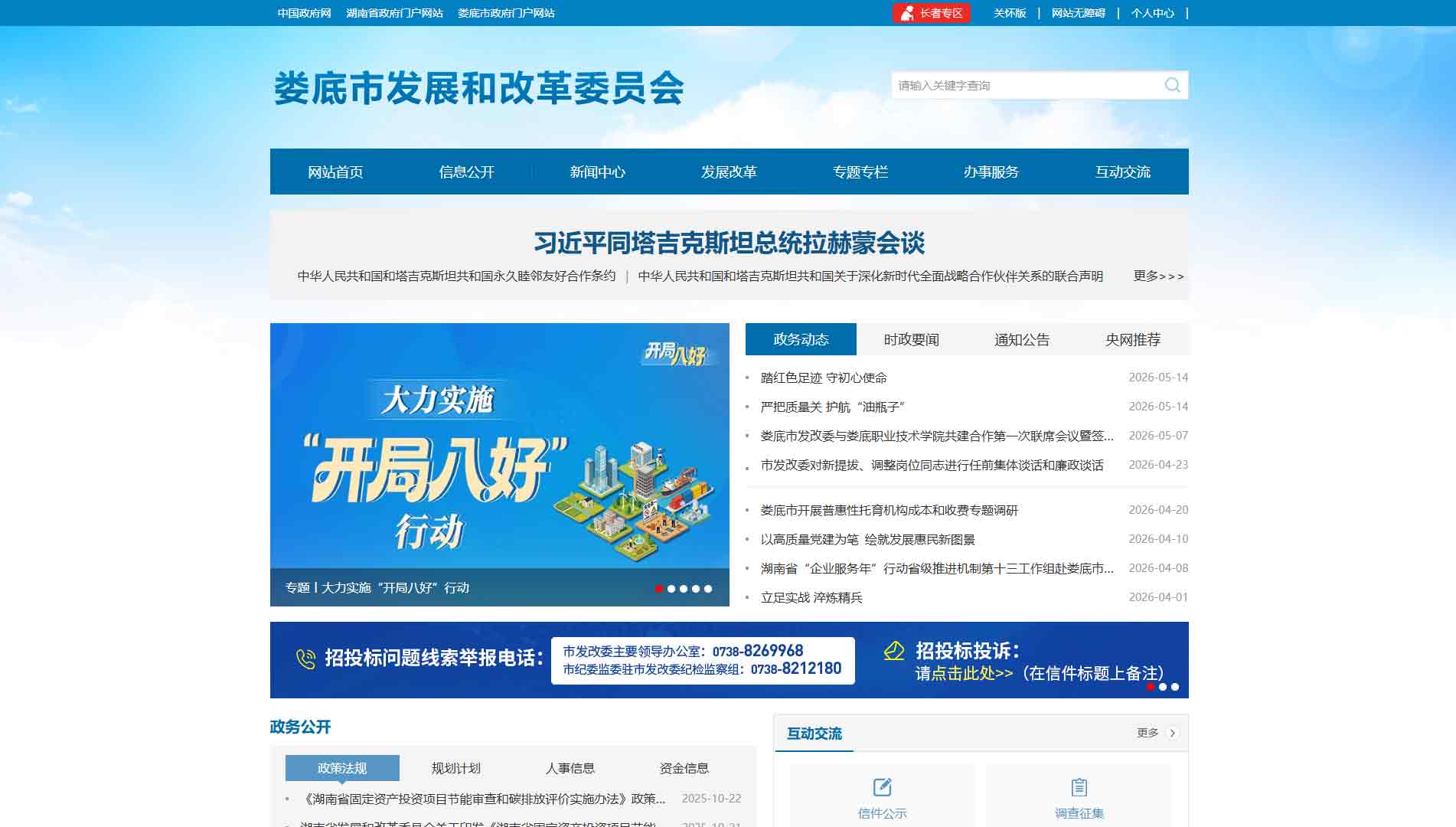Open policy 《湖南省固定资产投资项目节能审查和碳排放评价实施办法》

coord(483,799)
